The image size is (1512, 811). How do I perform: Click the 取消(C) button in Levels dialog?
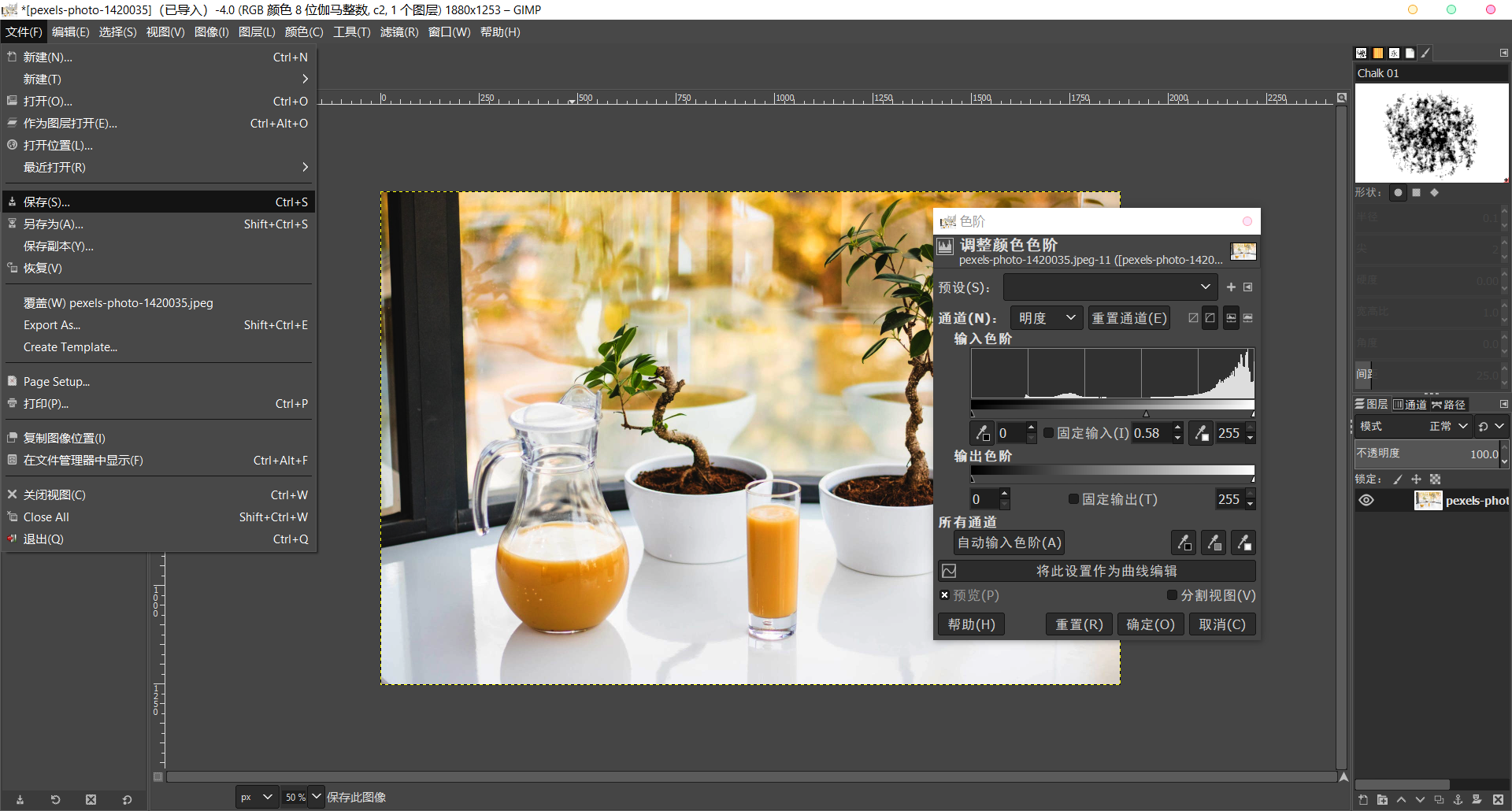(x=1222, y=624)
